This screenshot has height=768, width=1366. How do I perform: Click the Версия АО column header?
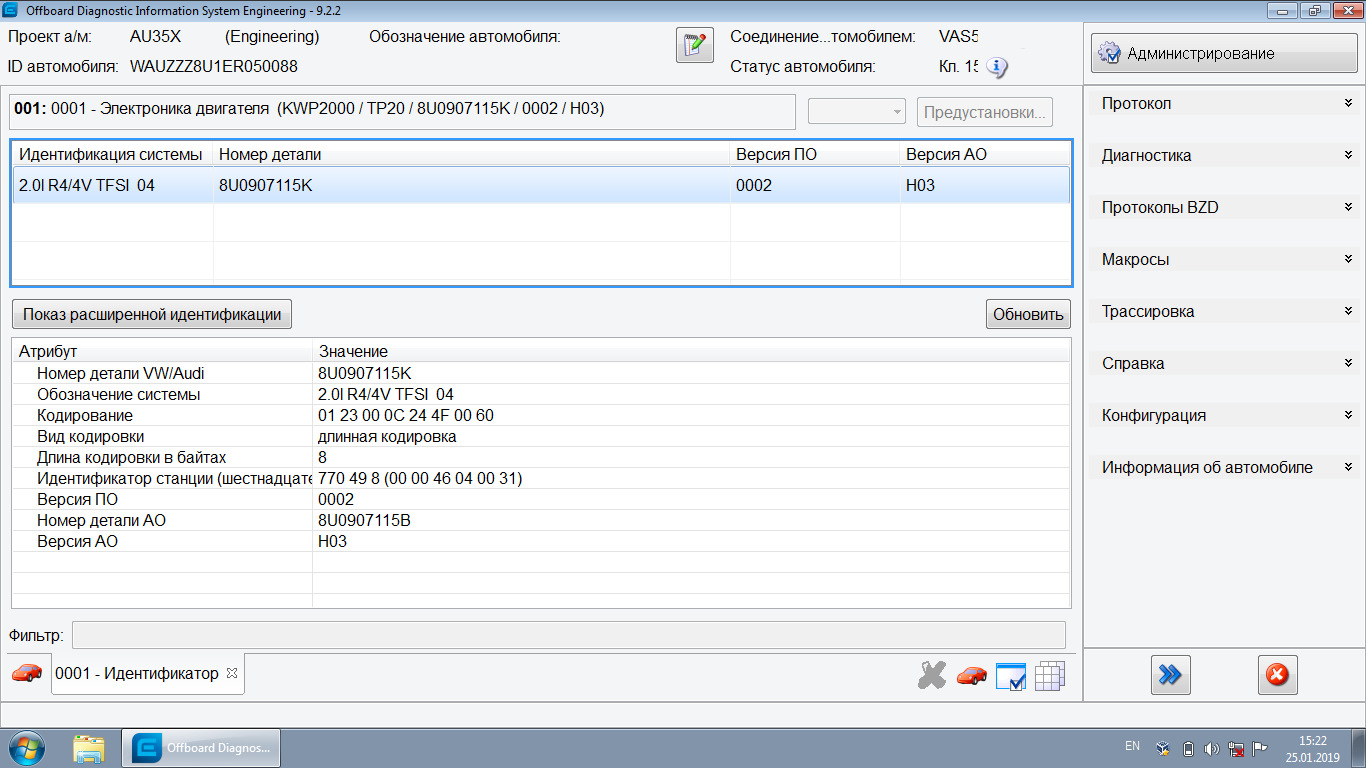pyautogui.click(x=985, y=154)
